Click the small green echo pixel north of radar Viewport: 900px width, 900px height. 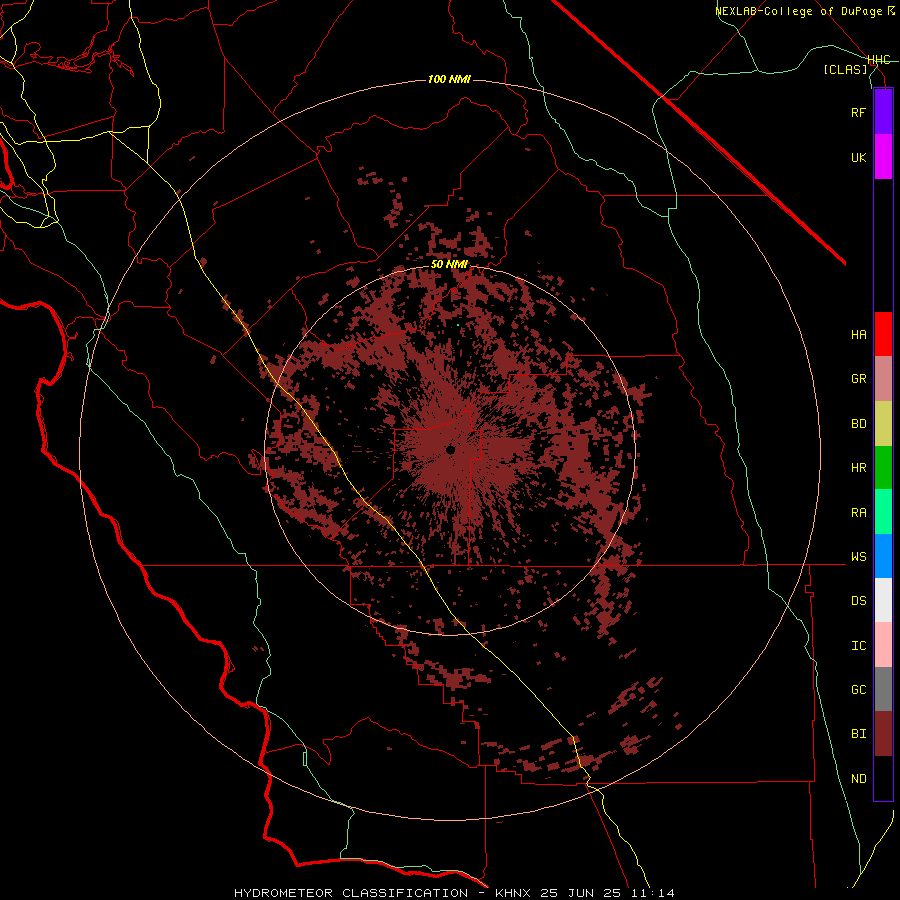point(458,325)
